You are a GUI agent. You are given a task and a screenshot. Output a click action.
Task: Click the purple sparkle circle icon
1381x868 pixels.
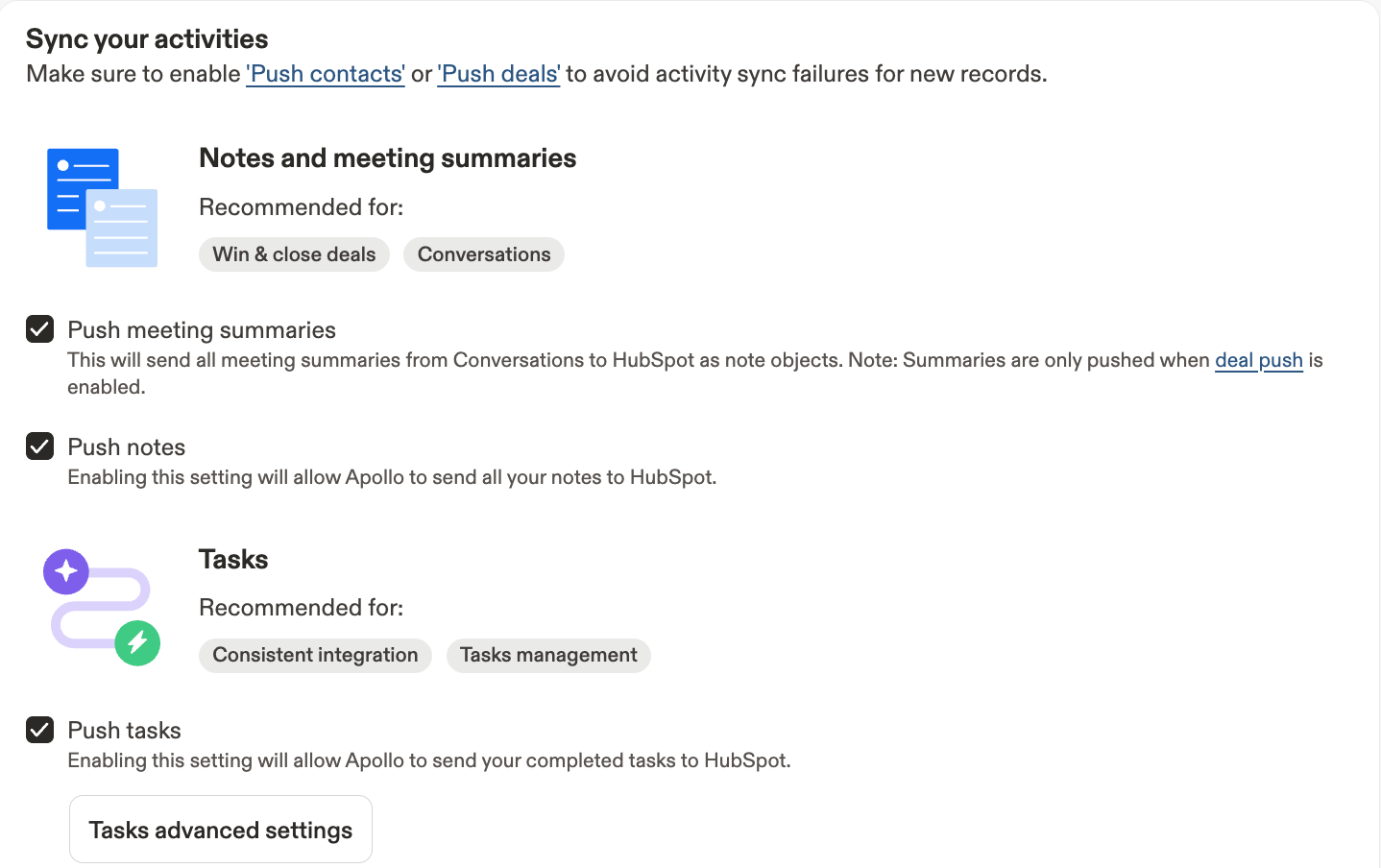[66, 572]
